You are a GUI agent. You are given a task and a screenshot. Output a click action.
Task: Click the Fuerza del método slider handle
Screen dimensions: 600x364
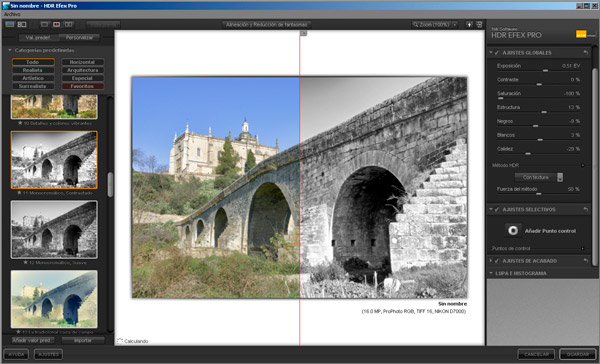539,194
